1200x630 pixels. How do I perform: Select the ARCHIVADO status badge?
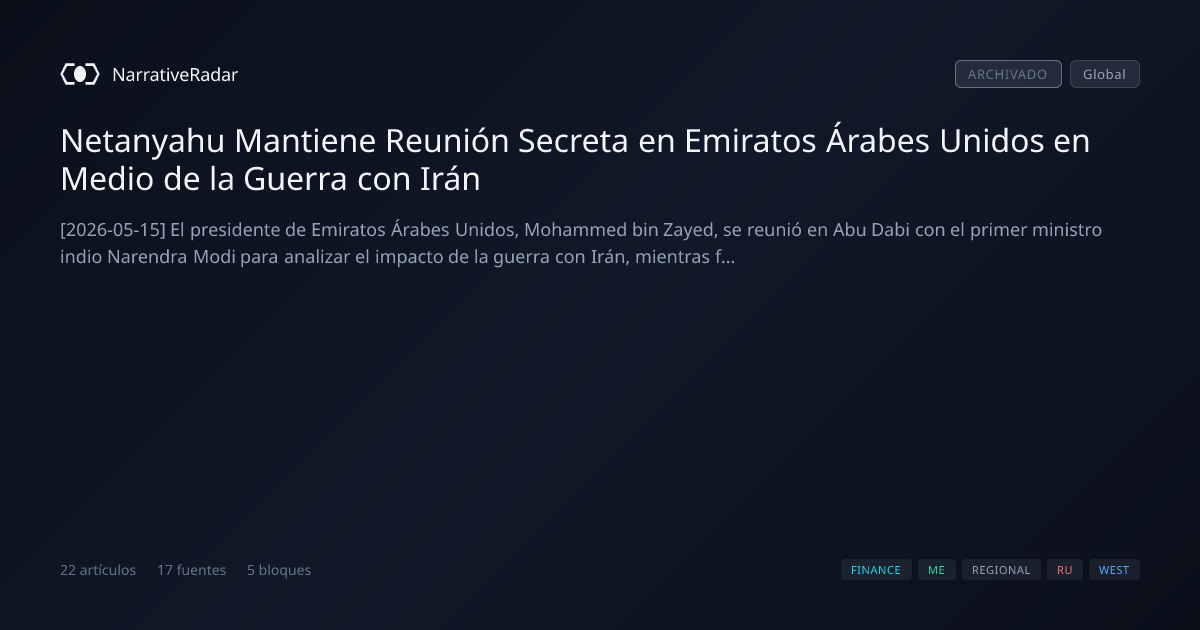1008,74
